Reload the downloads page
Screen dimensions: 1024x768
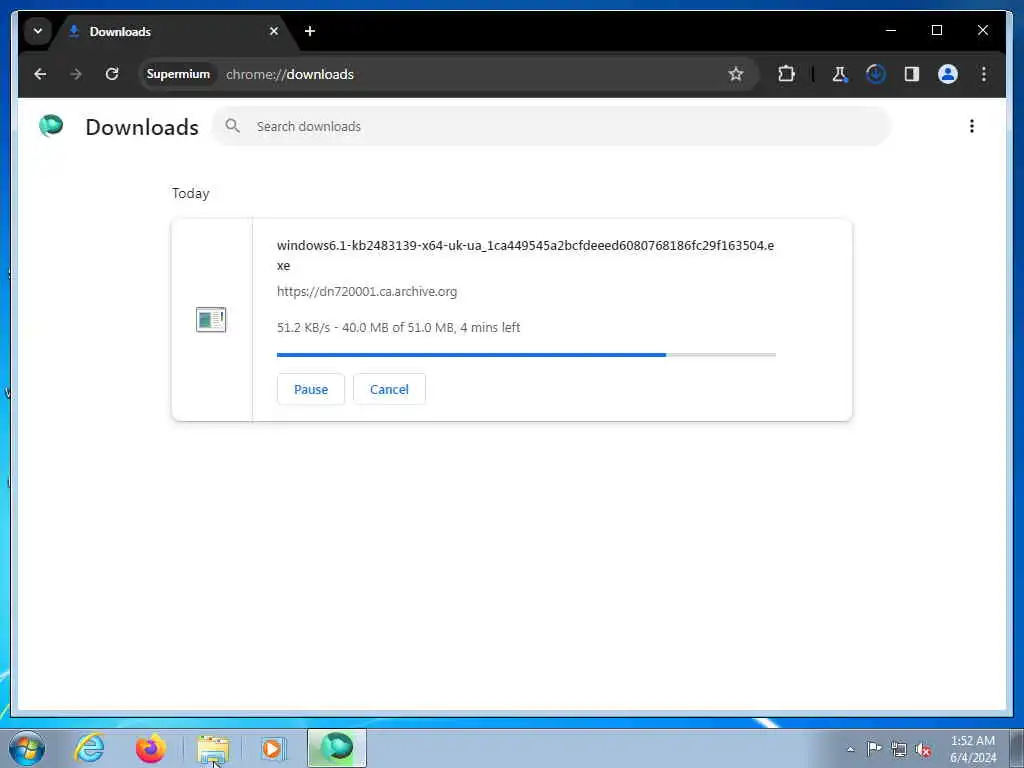(x=112, y=74)
